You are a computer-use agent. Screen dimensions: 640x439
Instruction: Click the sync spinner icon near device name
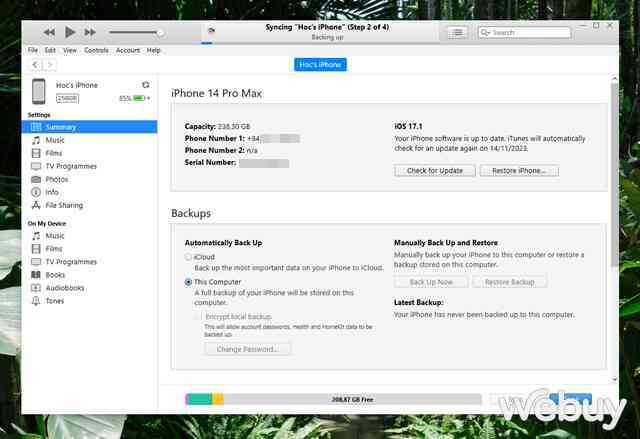tap(146, 85)
